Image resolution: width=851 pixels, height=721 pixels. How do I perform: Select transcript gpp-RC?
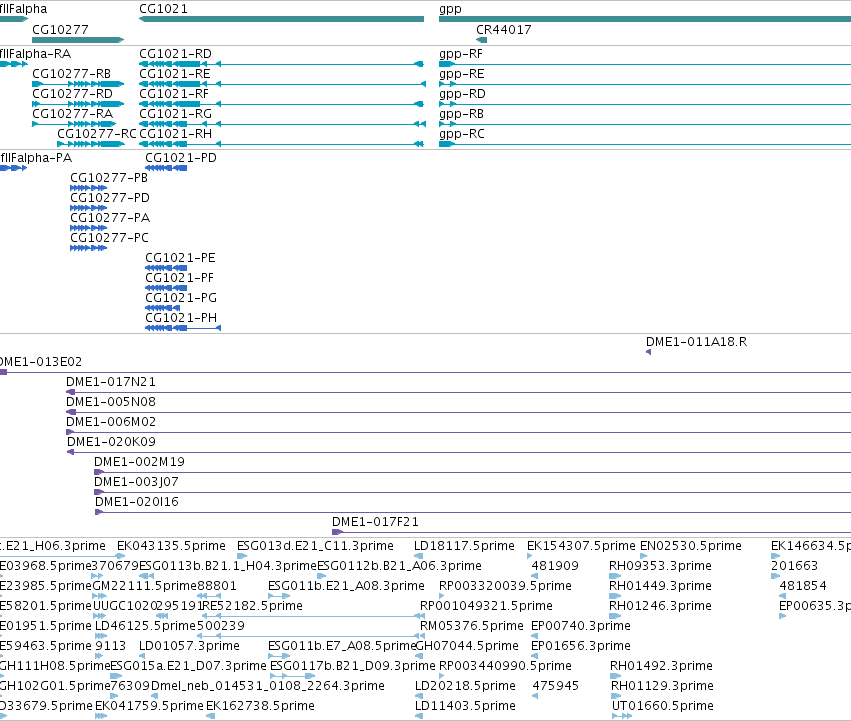[x=645, y=144]
